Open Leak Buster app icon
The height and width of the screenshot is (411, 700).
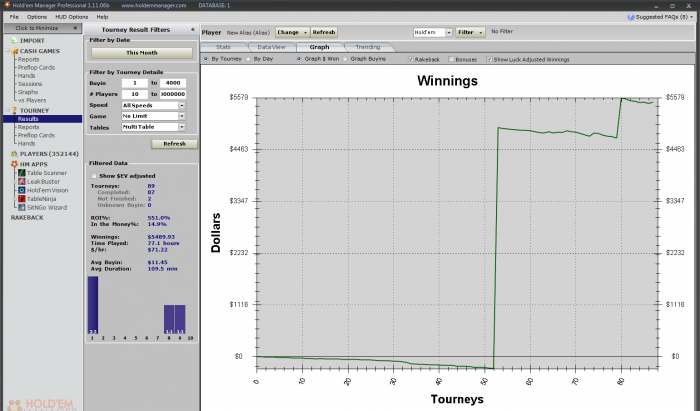pyautogui.click(x=21, y=182)
